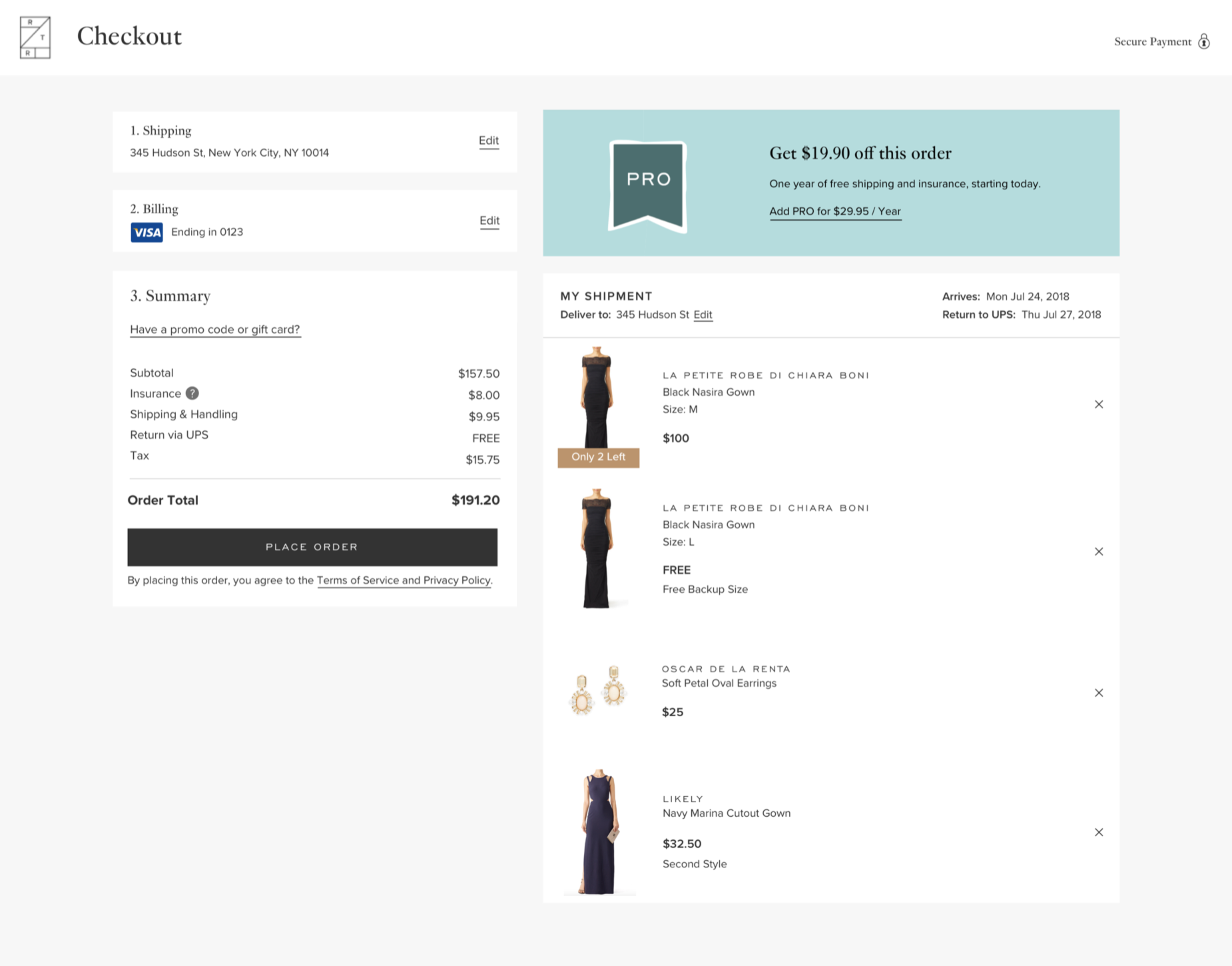Remove the Black Nasira Gown size L
Image resolution: width=1232 pixels, height=966 pixels.
[1099, 552]
